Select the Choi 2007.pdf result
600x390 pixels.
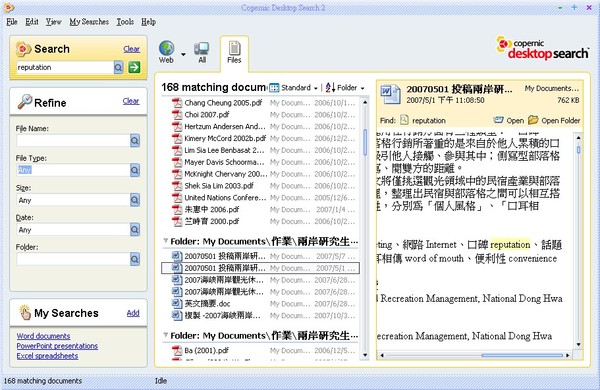(260, 114)
